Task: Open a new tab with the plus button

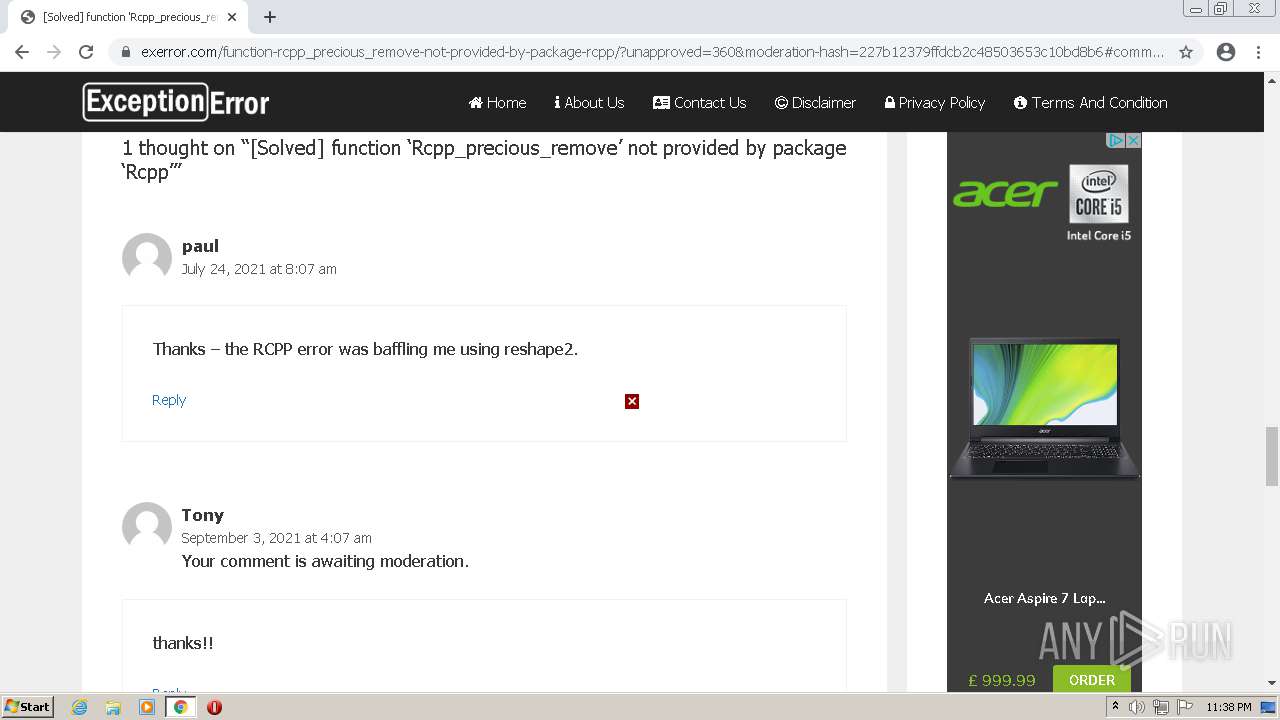Action: [x=270, y=17]
